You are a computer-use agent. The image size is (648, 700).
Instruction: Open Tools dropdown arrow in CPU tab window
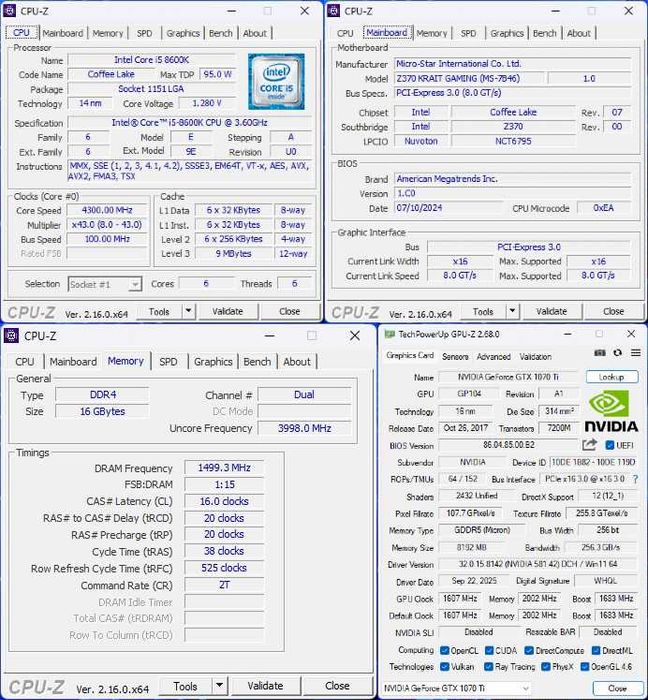(x=189, y=311)
